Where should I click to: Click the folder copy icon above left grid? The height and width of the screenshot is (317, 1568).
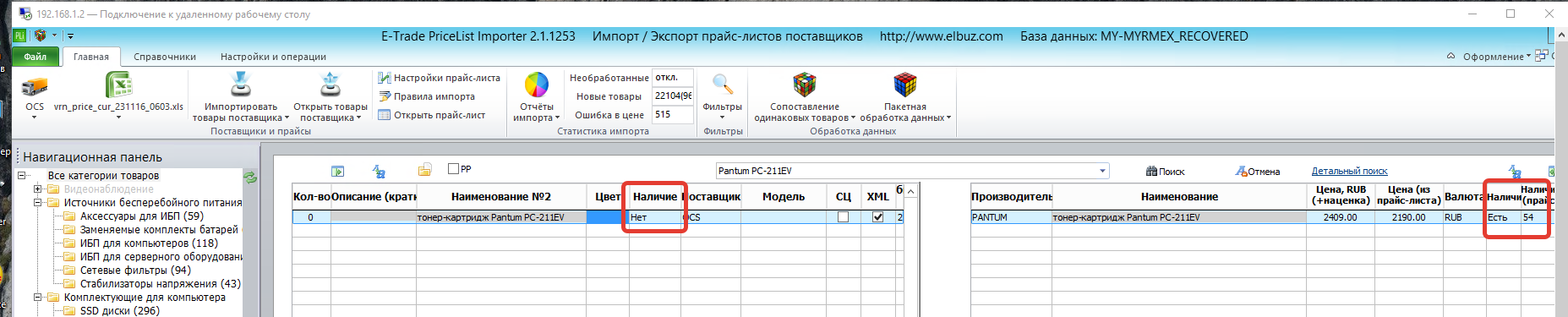tap(425, 170)
